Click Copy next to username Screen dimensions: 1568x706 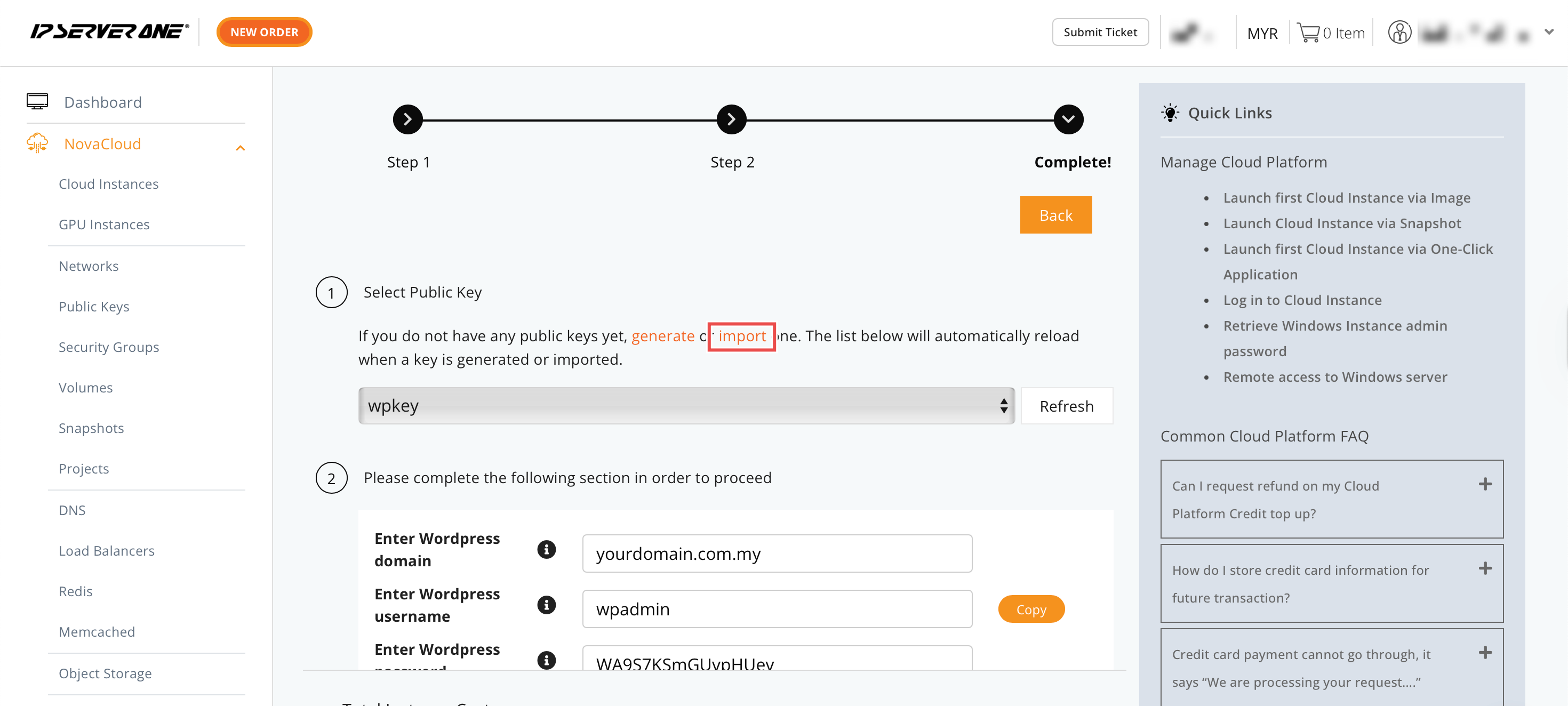point(1031,609)
